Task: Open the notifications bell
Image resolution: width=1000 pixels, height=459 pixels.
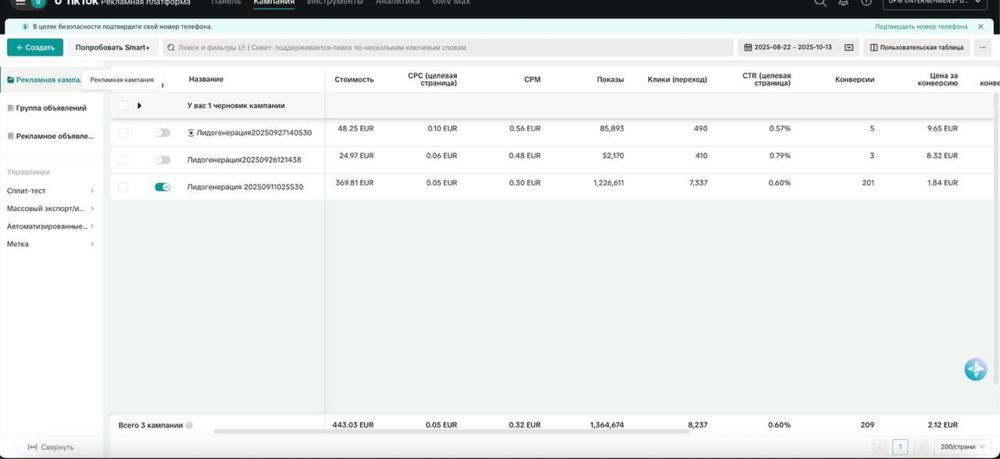Action: [x=843, y=3]
